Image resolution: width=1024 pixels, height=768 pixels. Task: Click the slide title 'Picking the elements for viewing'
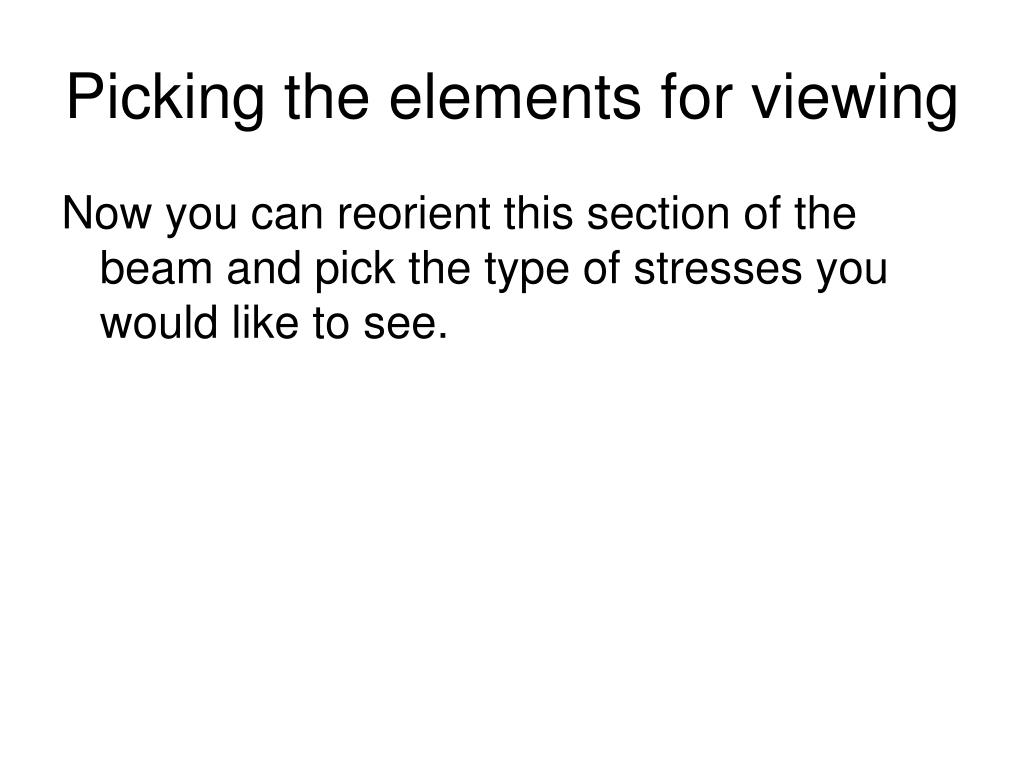(512, 98)
